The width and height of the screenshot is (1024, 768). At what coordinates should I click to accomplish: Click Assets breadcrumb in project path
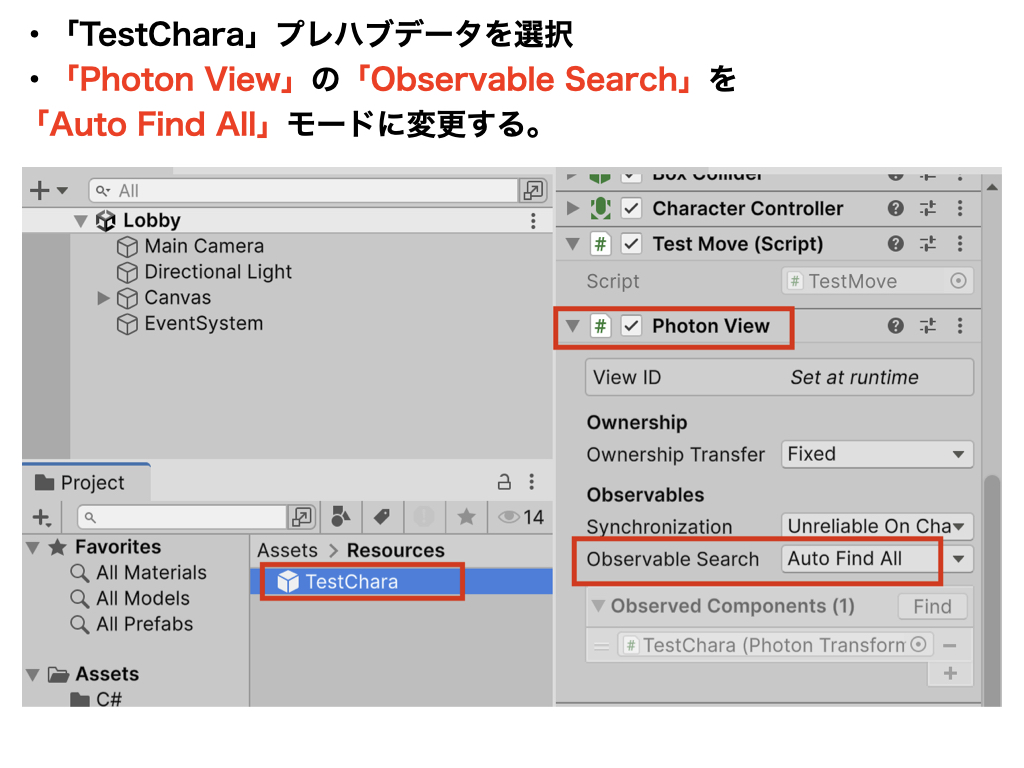point(287,551)
